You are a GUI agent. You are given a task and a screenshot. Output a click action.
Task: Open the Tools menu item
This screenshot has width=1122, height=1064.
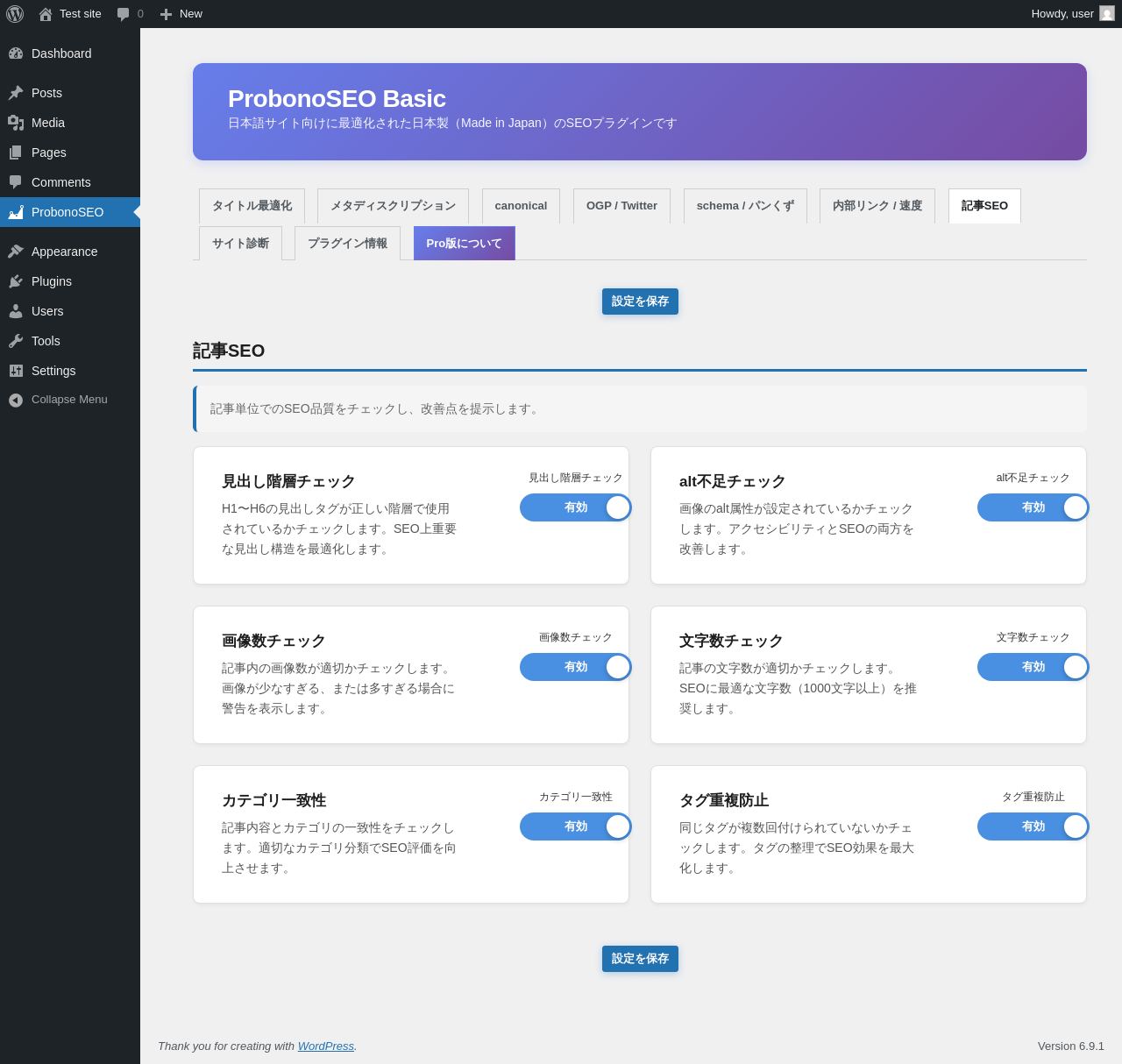click(x=70, y=341)
